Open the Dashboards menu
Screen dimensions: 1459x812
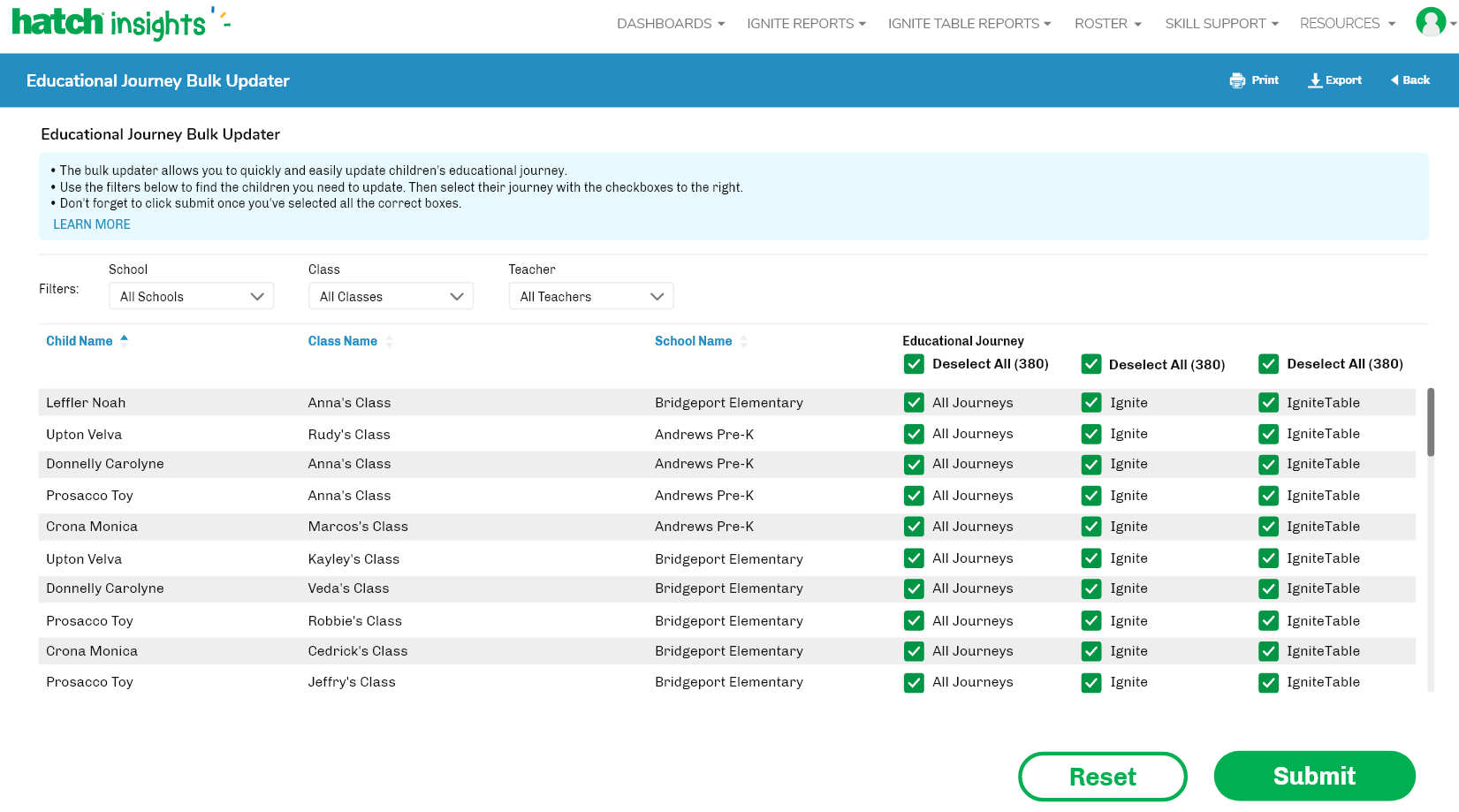pyautogui.click(x=670, y=24)
